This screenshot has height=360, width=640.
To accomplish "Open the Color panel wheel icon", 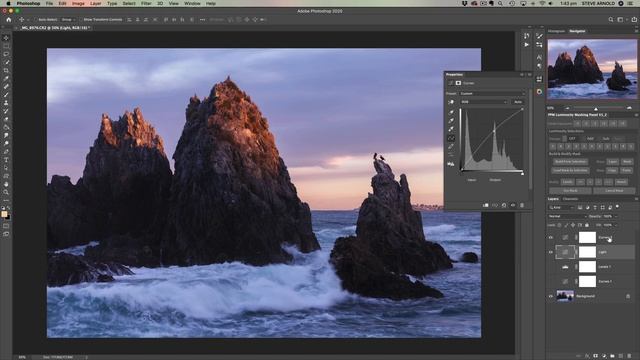I will 539,92.
